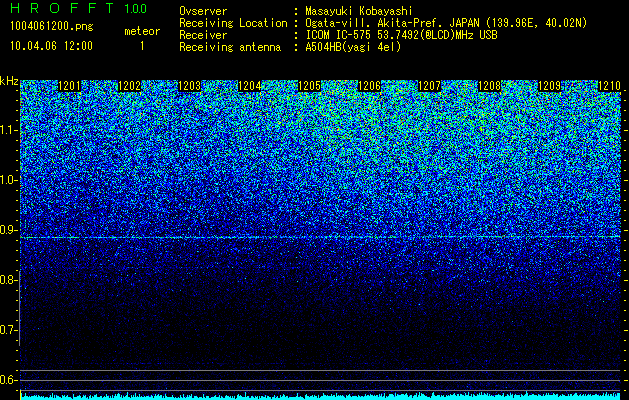Viewport: 629px width, 400px height.
Task: Click time marker 1210
Action: 609,86
